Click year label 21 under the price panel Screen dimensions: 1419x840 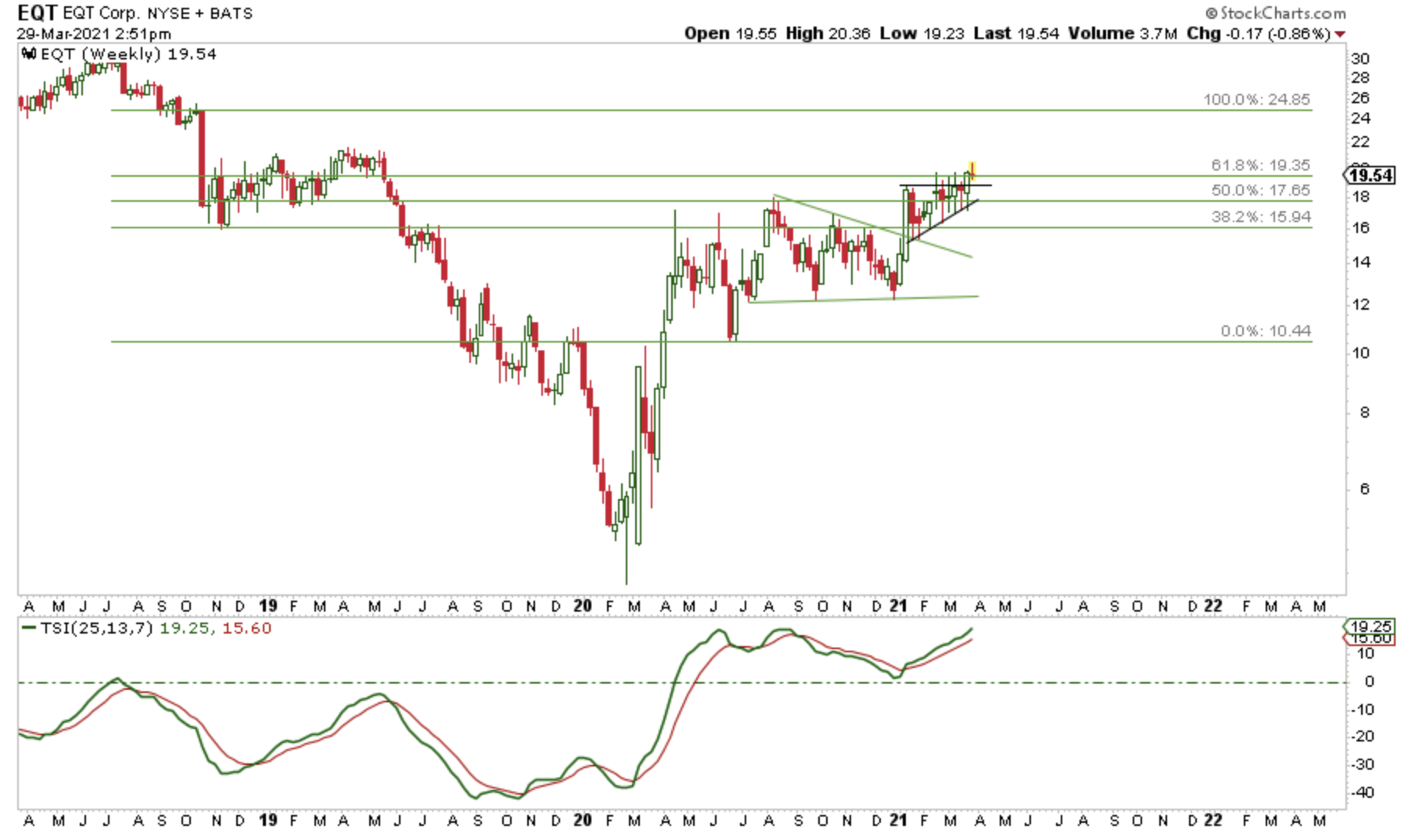coord(898,606)
